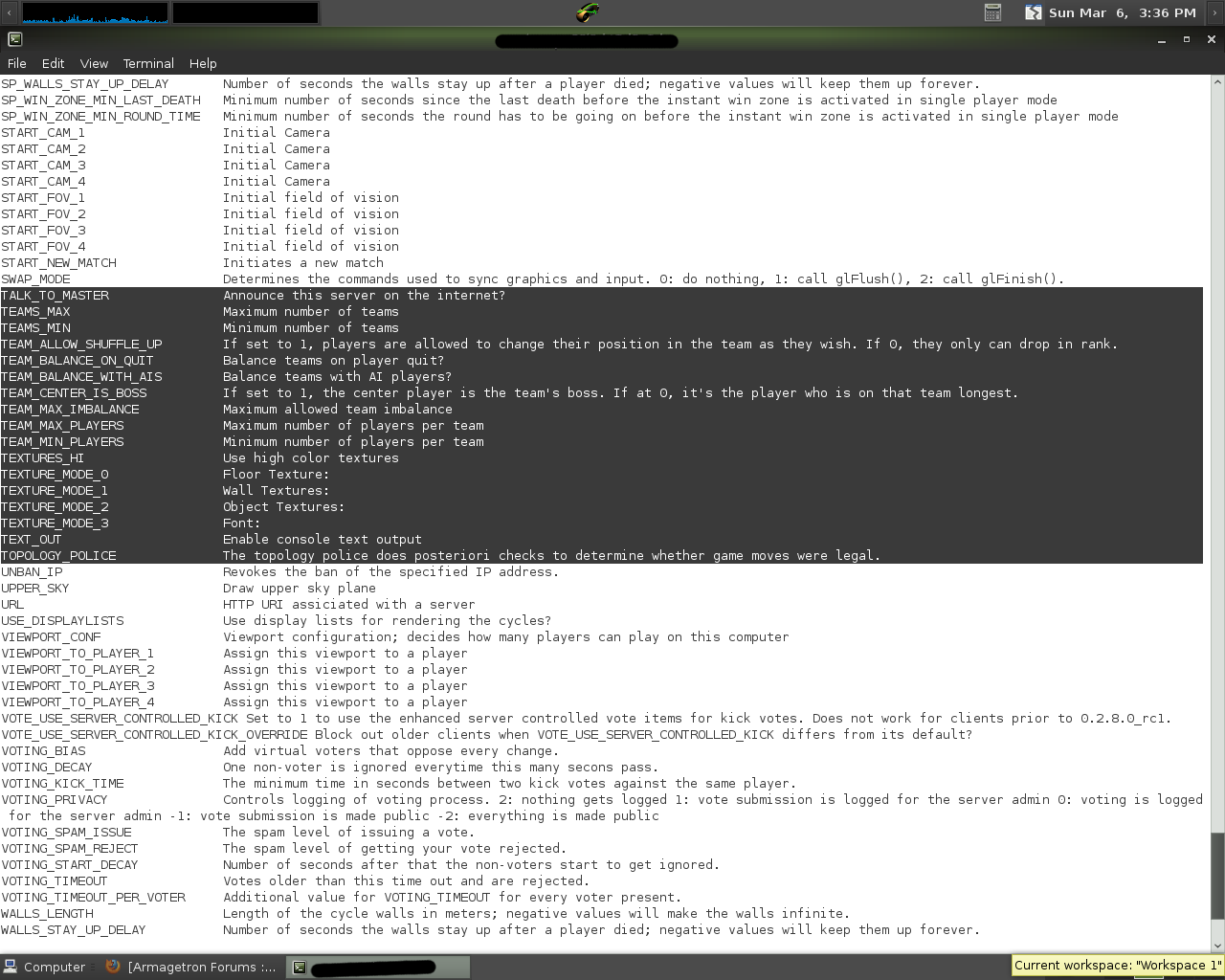Click the green launcher icon in top panel
1225x980 pixels.
587,12
